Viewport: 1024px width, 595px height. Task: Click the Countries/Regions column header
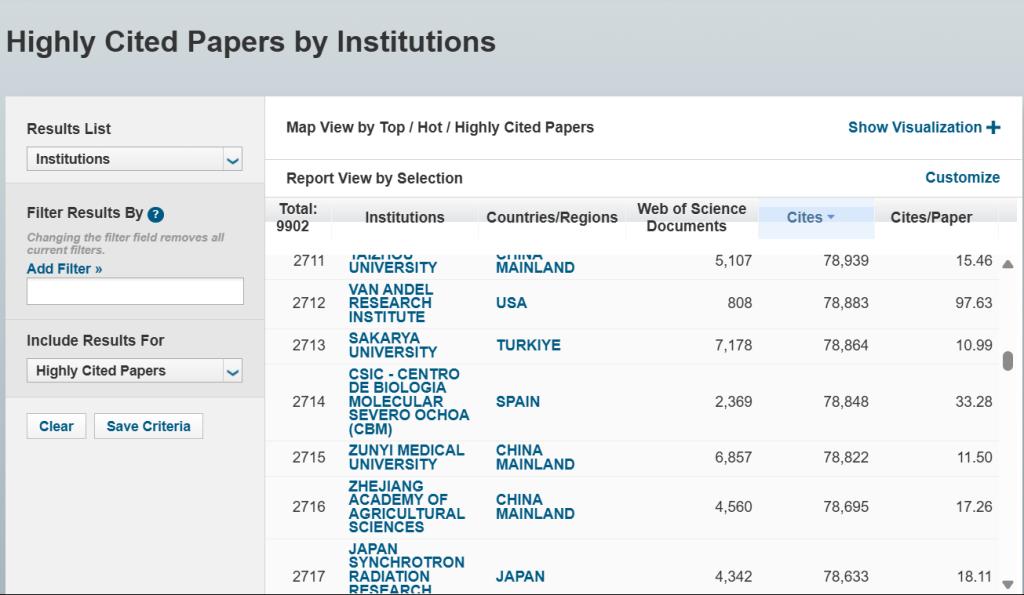point(552,217)
